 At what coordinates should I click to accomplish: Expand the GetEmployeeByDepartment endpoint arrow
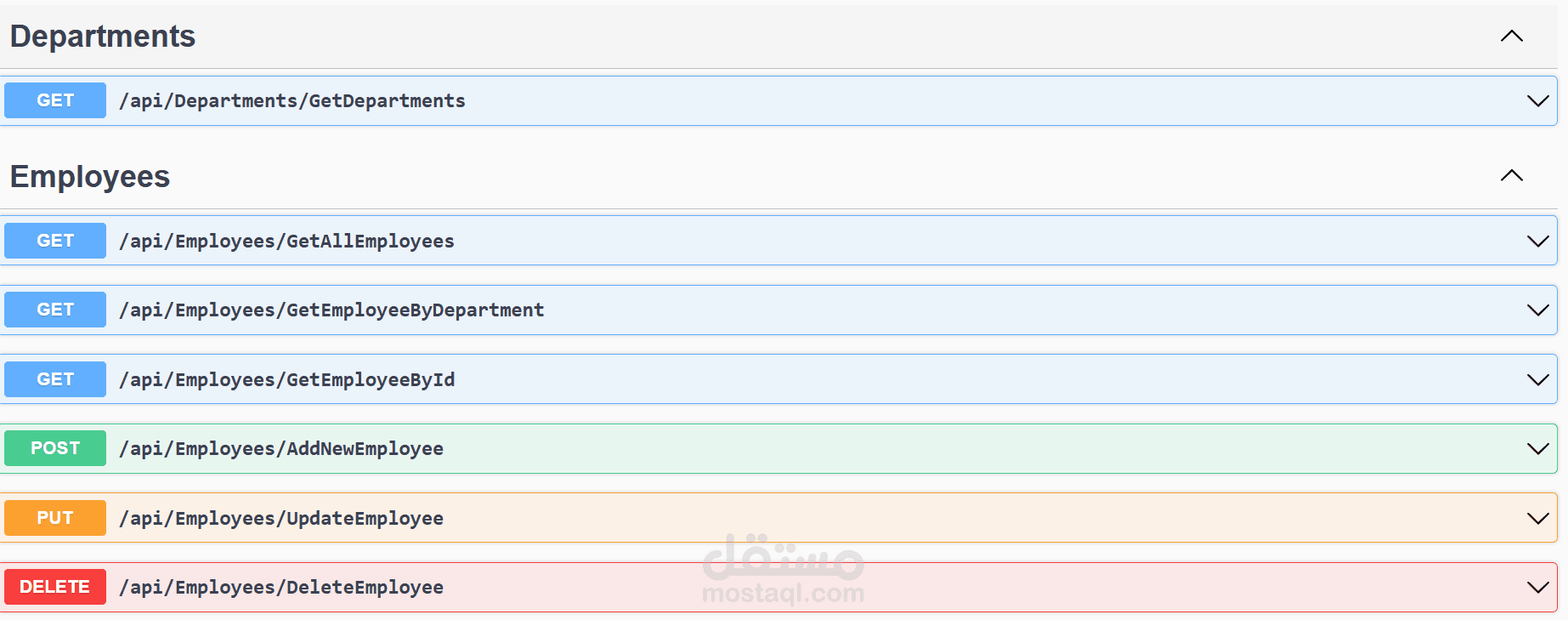tap(1537, 310)
